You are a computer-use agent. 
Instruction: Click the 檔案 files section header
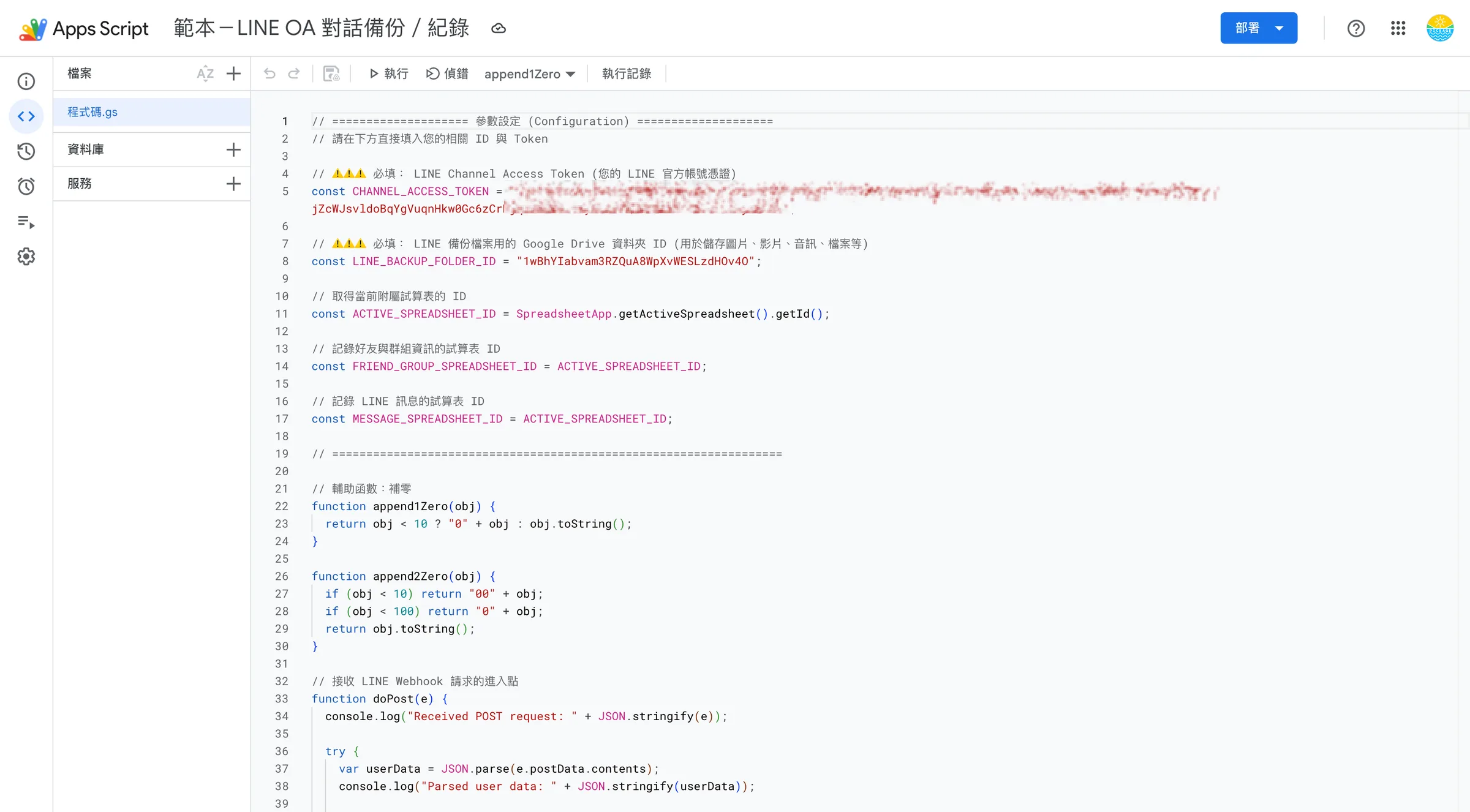click(80, 73)
